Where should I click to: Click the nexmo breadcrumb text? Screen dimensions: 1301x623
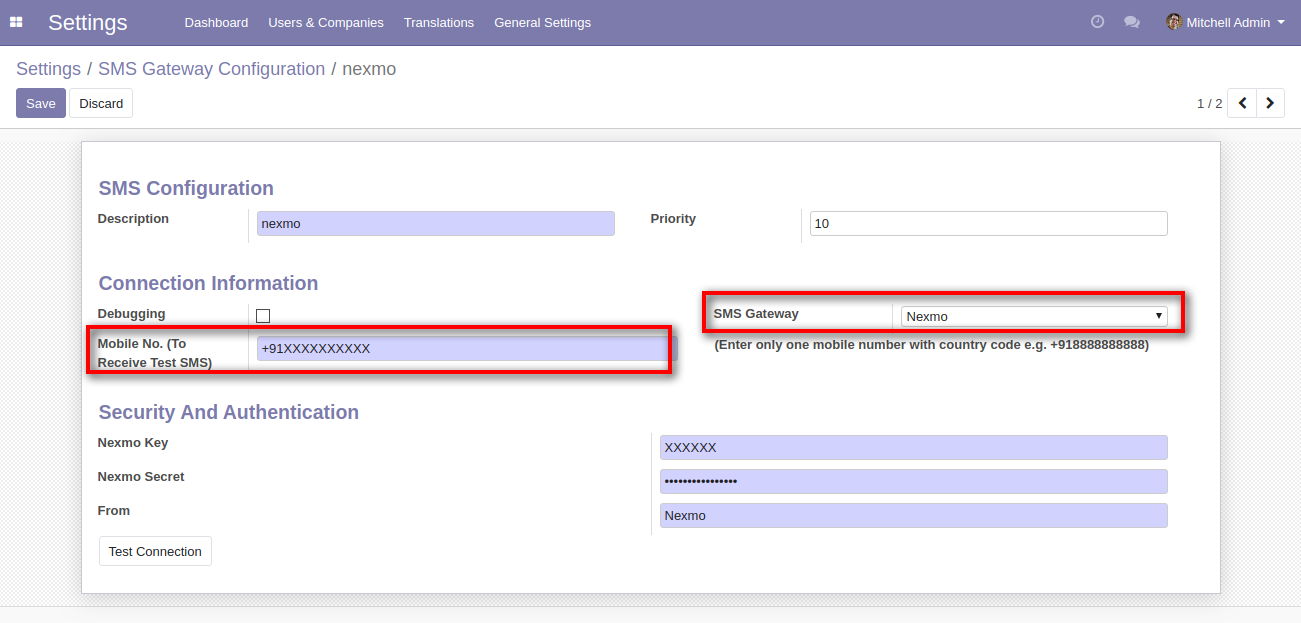(369, 69)
